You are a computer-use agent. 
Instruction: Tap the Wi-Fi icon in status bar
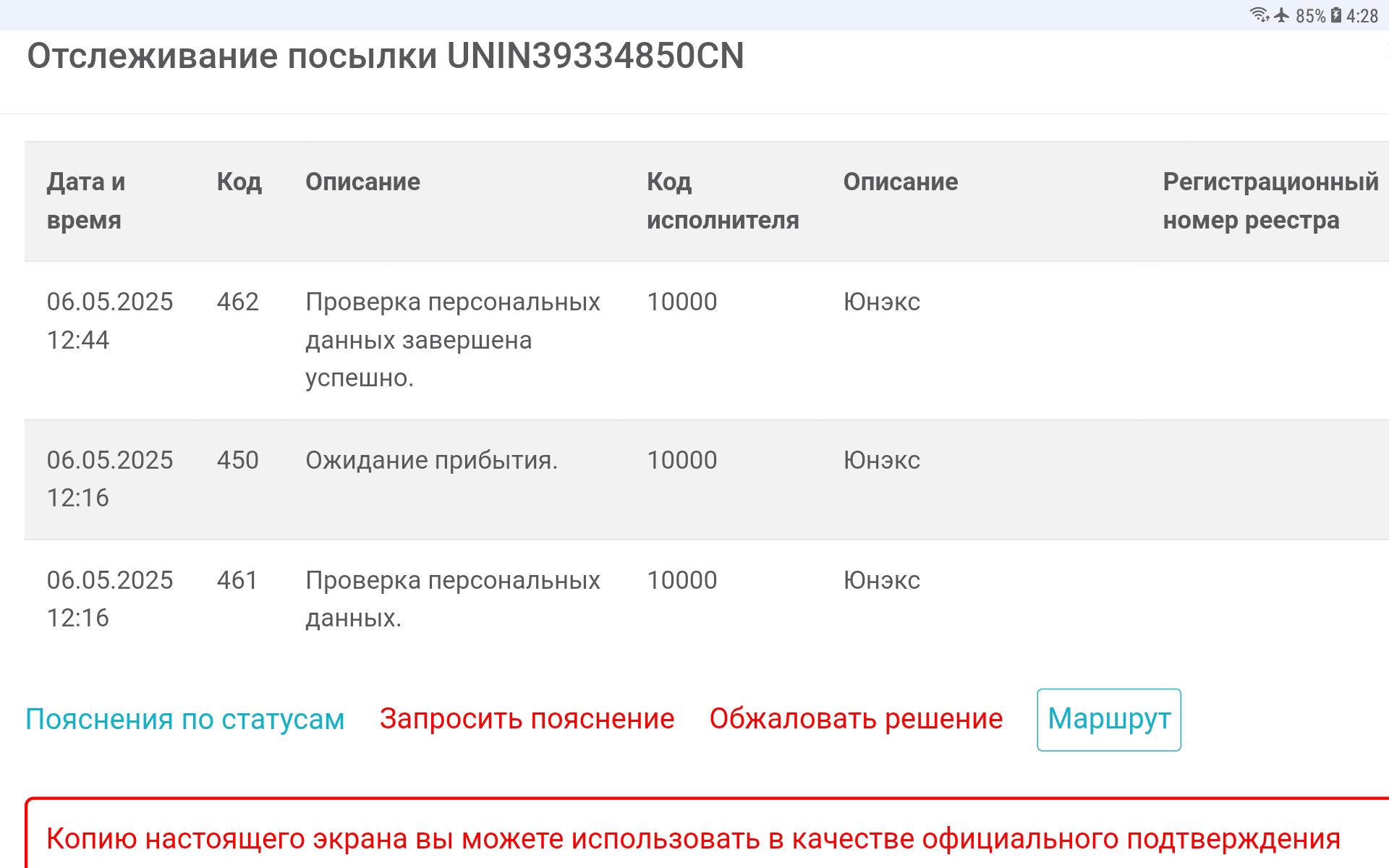(1260, 15)
